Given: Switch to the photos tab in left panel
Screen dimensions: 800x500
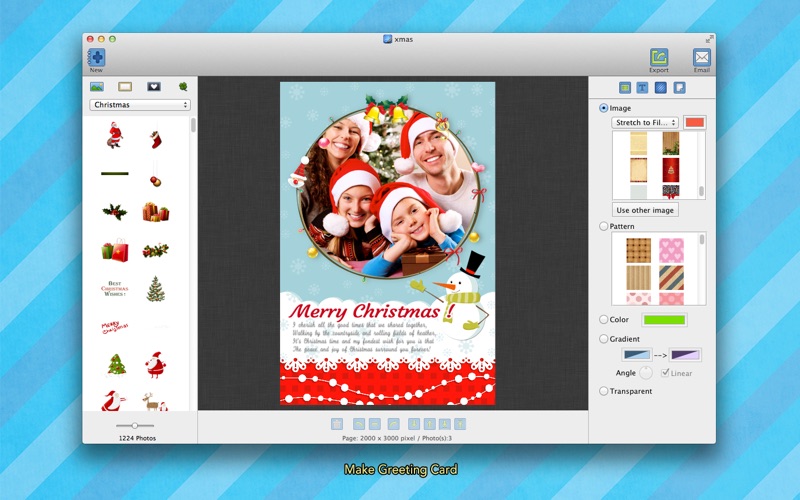Looking at the screenshot, I should pos(97,87).
